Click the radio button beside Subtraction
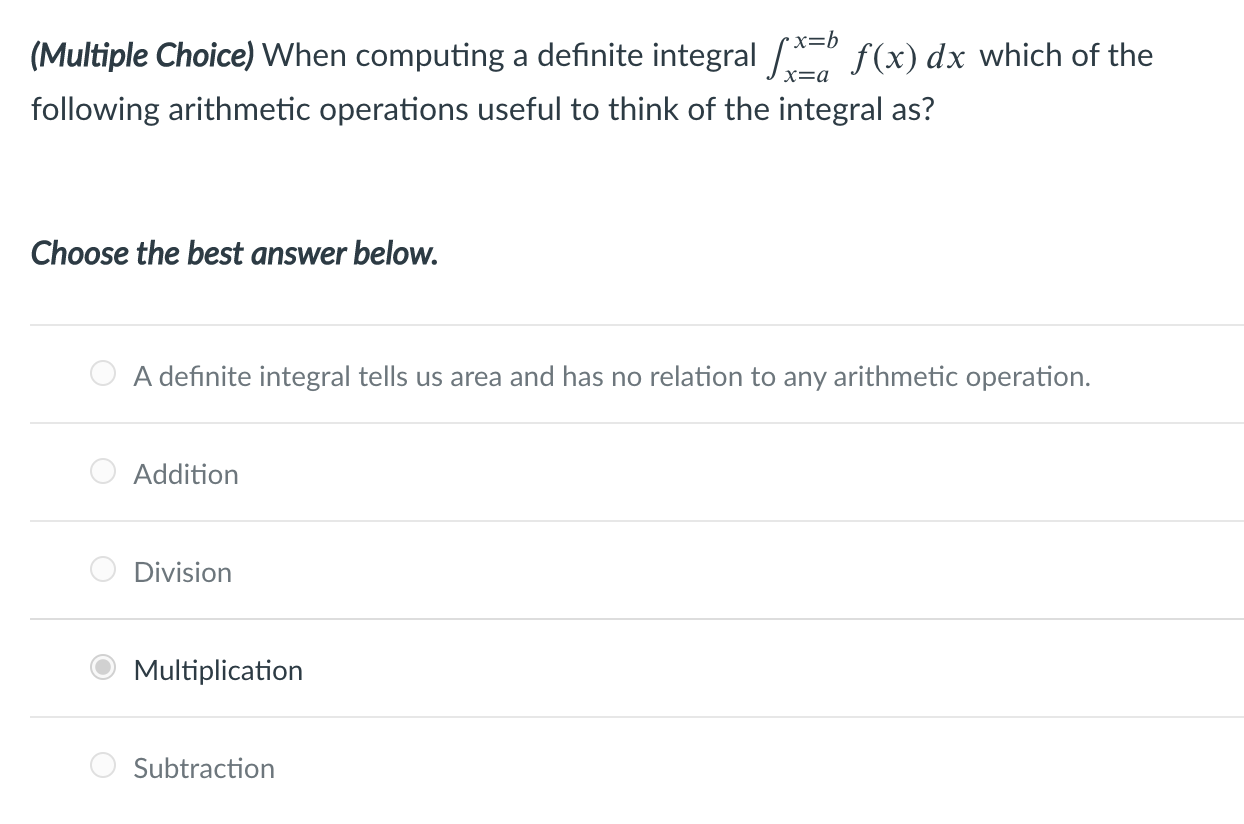Screen dimensions: 1244x824 click(102, 765)
